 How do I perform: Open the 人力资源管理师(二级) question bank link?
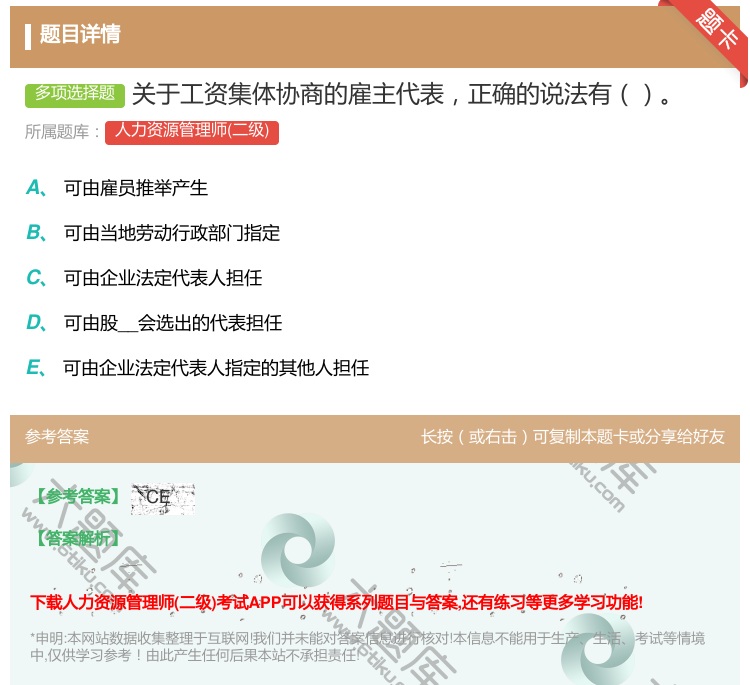coord(192,132)
